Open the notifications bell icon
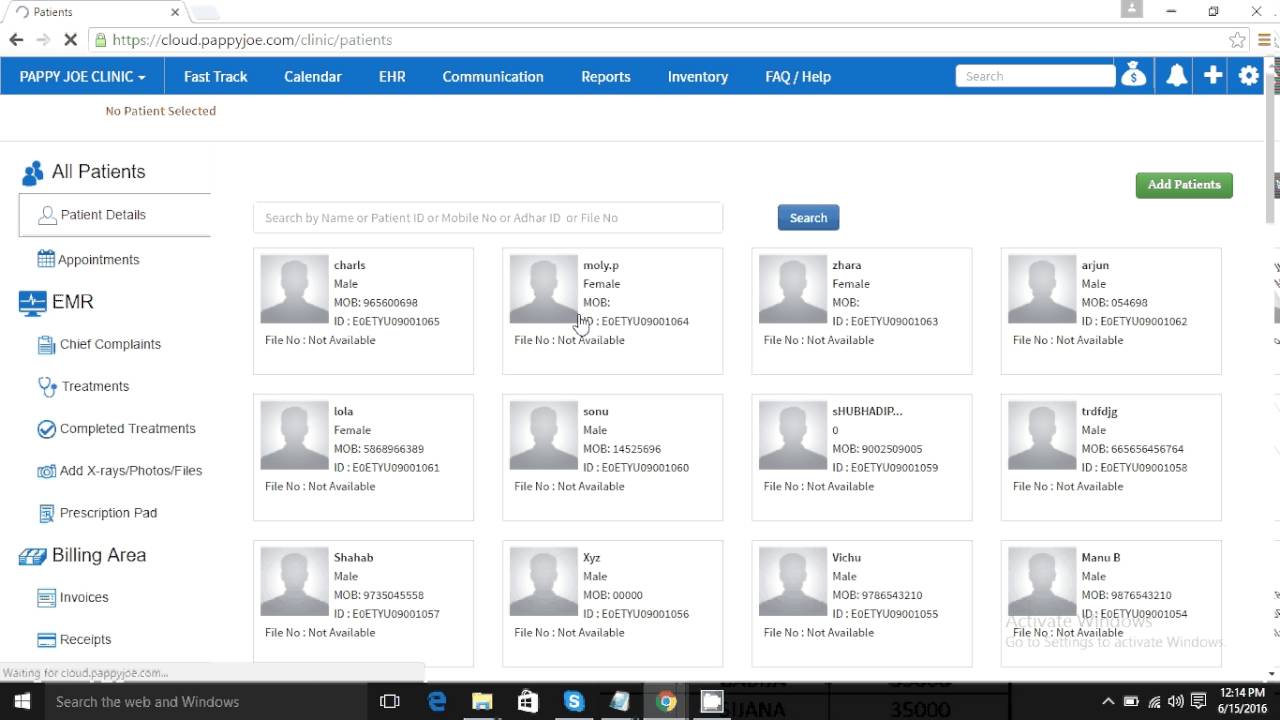1280x720 pixels. [1177, 76]
